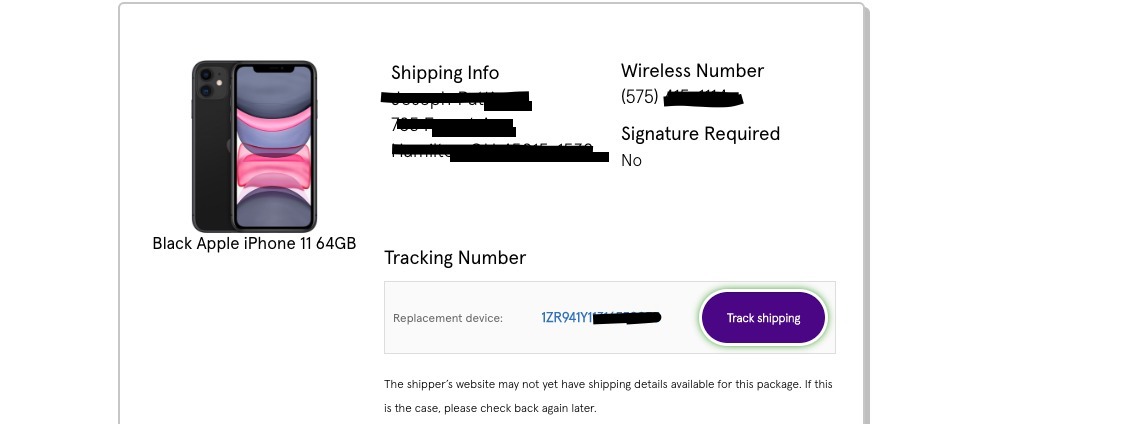Screen dimensions: 1140x424
Task: Click the redacted recipient name line
Action: tap(457, 99)
